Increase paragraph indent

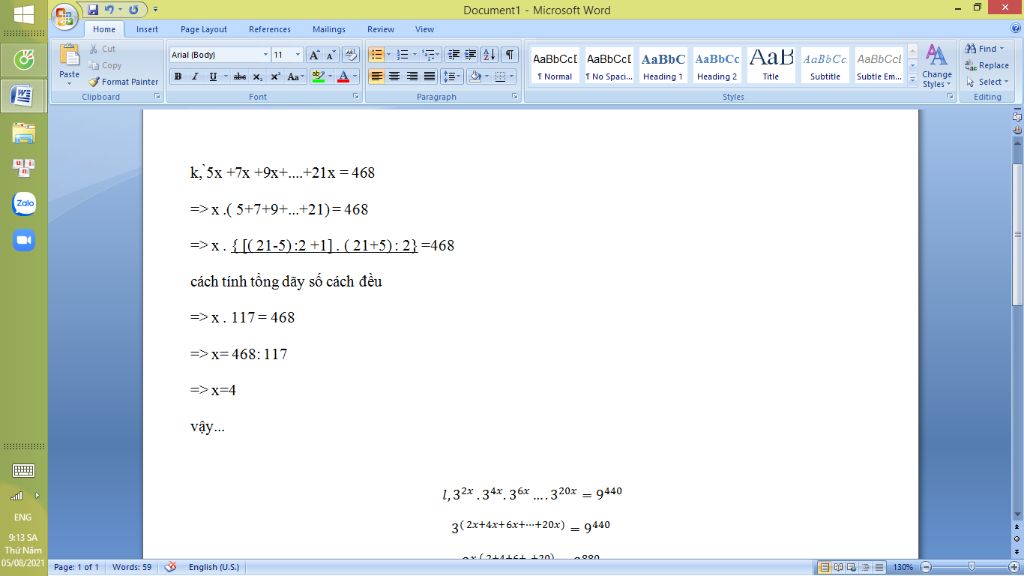470,55
